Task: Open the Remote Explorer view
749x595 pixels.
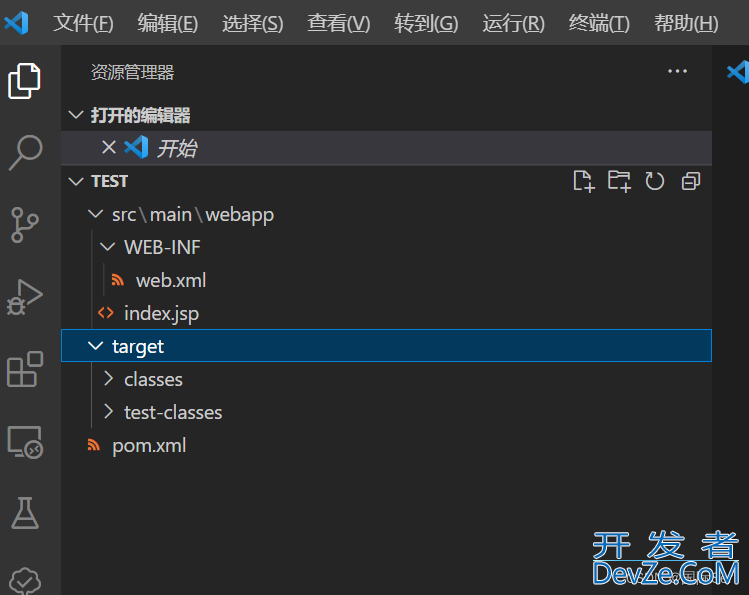Action: tap(25, 442)
